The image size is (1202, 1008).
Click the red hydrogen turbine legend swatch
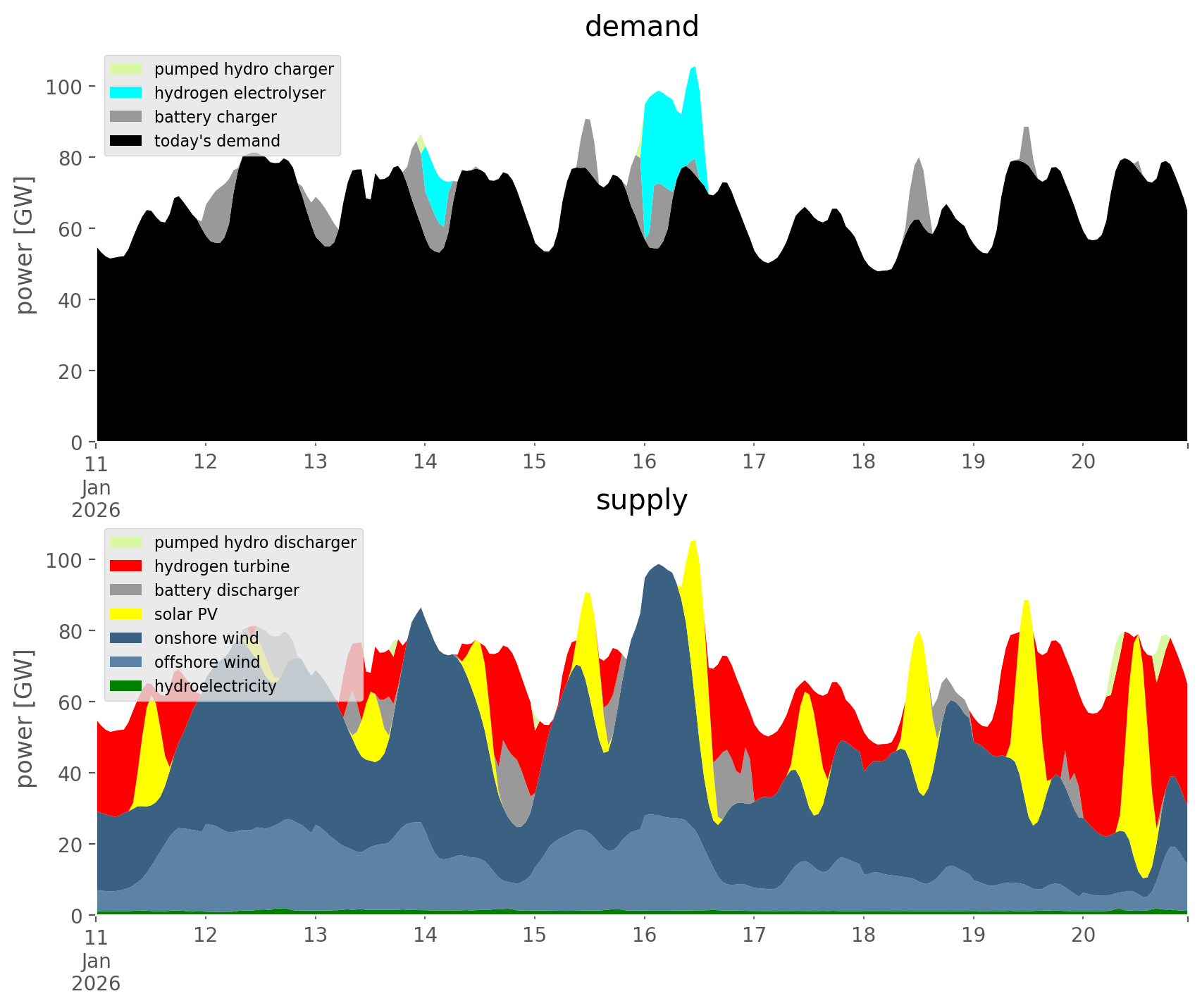pyautogui.click(x=126, y=566)
